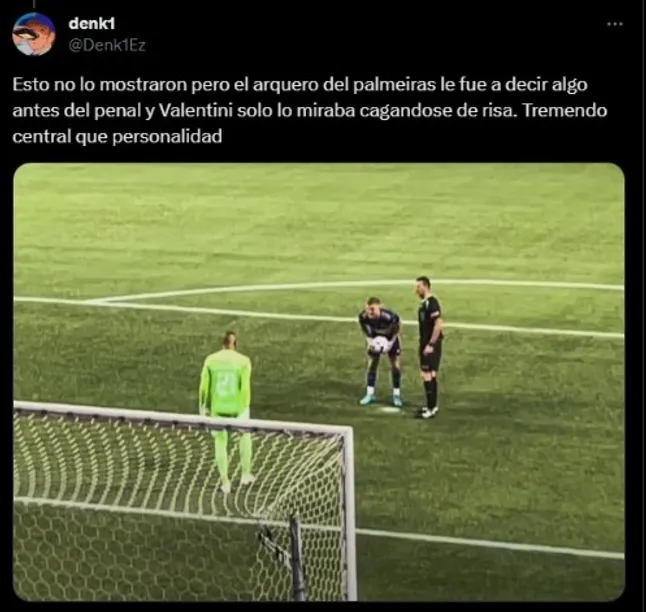
Task: Click the referee in the black uniform
Action: 429,347
